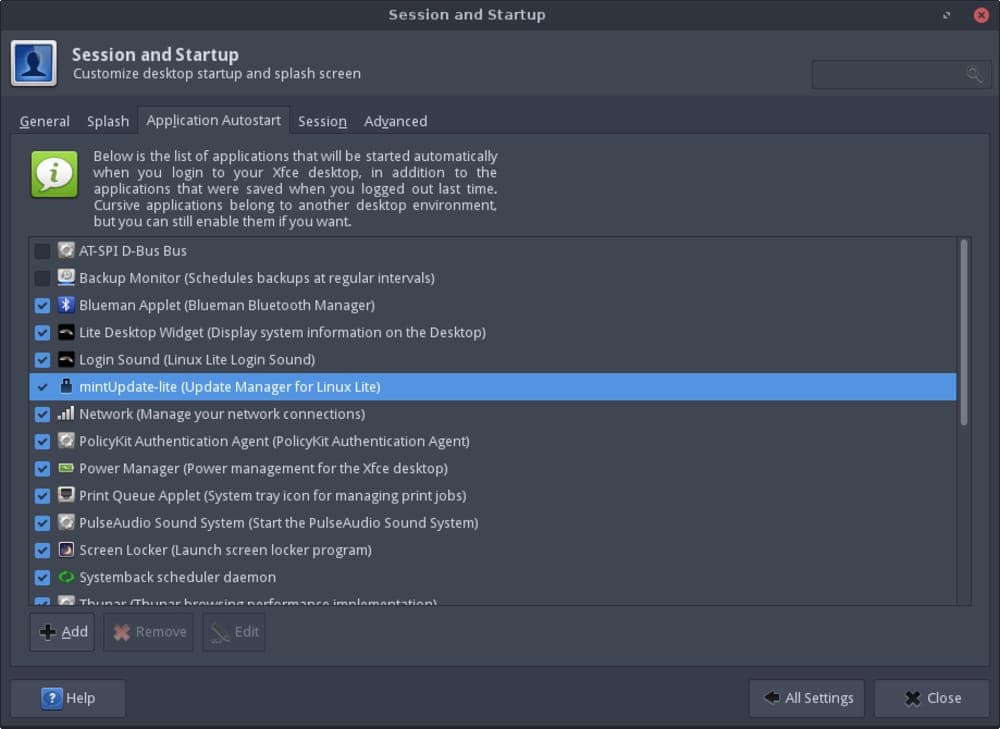Click the Session and Startup user icon

pos(34,63)
